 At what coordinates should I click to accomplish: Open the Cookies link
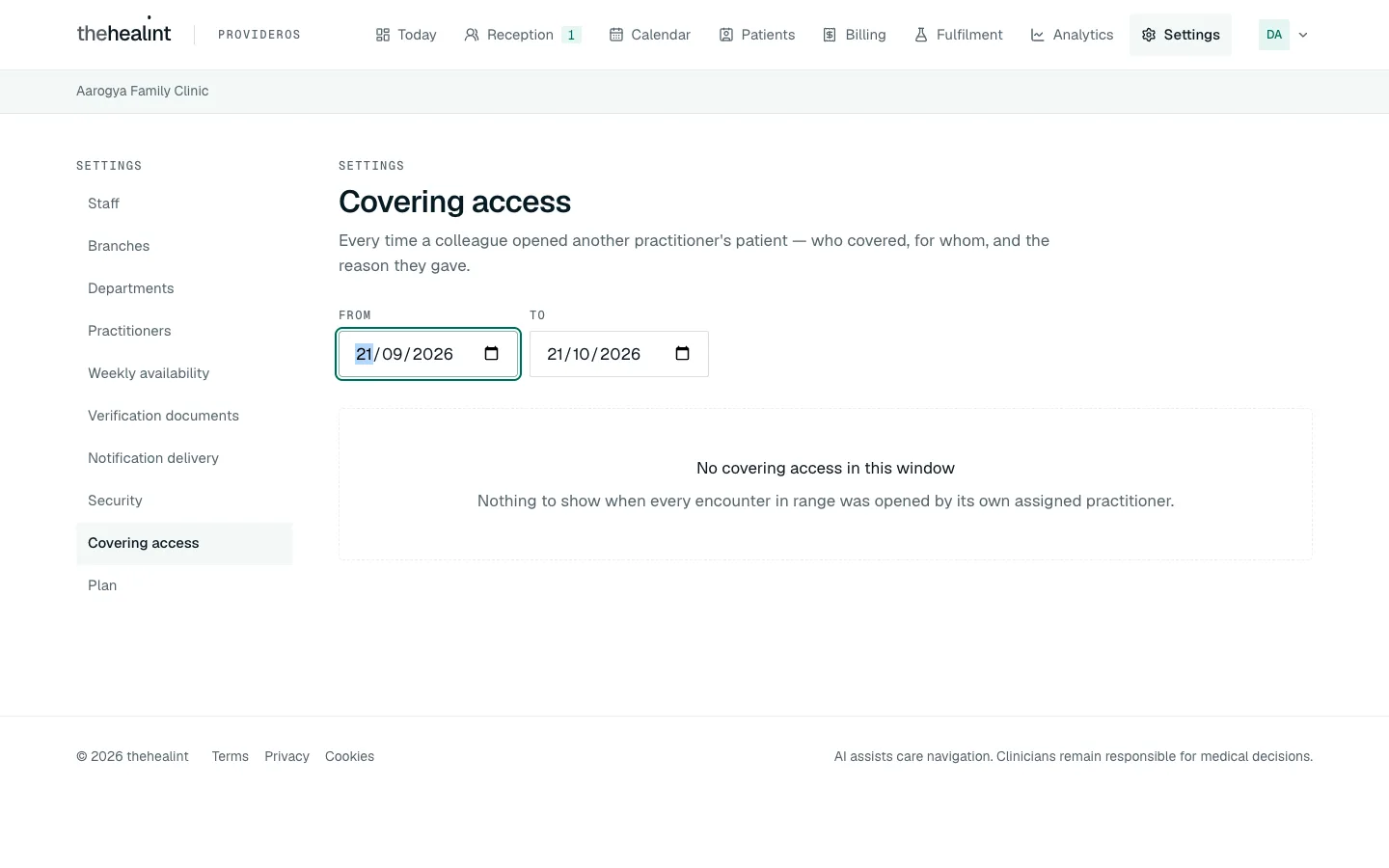coord(349,756)
